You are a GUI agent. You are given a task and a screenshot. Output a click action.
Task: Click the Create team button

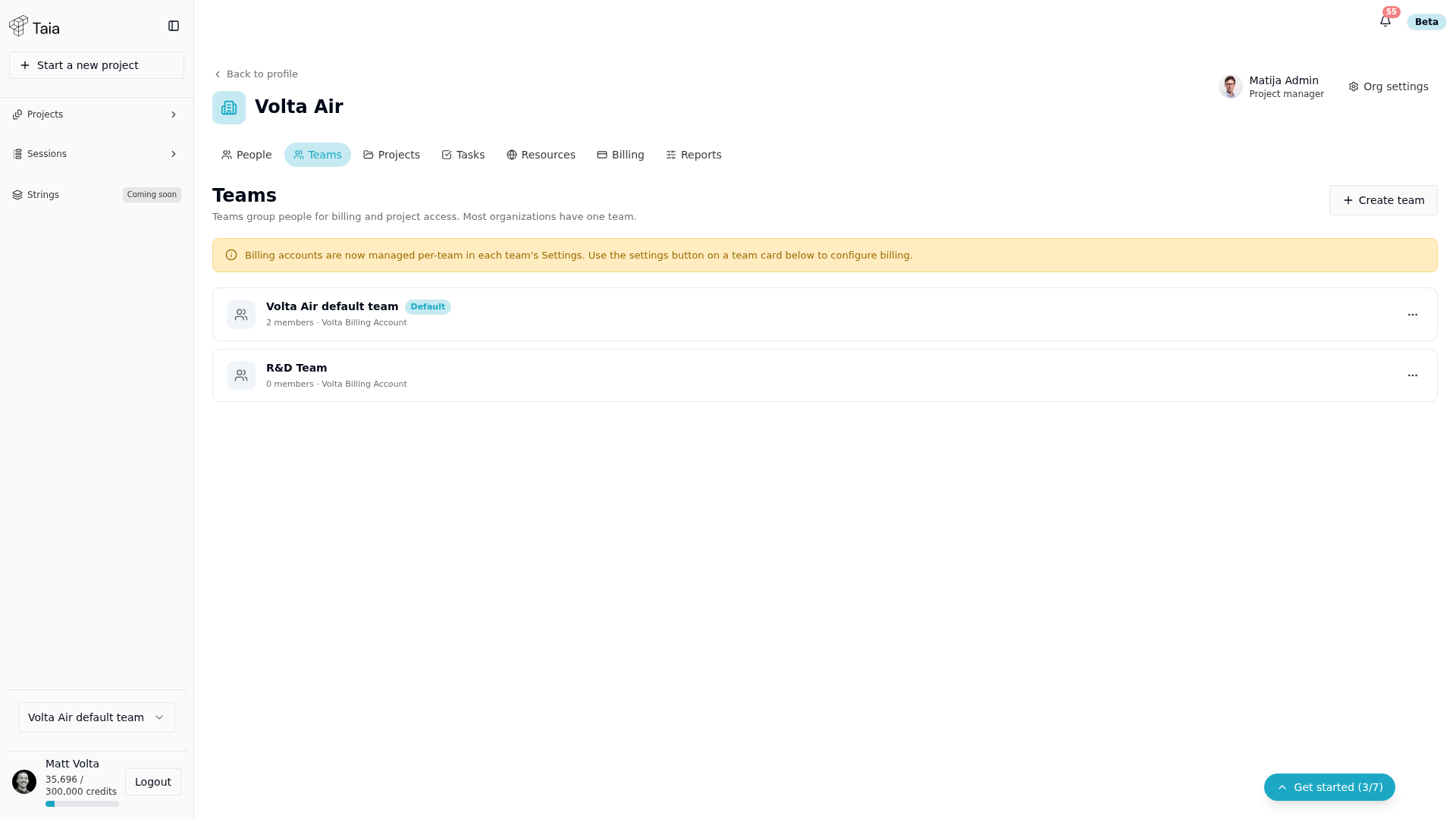coord(1383,200)
